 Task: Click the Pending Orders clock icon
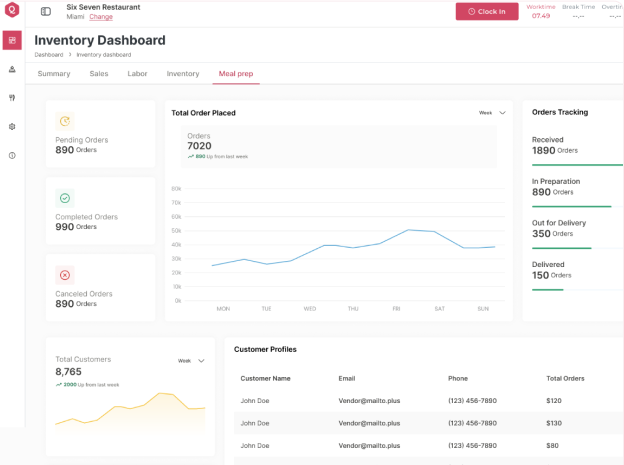pyautogui.click(x=65, y=121)
